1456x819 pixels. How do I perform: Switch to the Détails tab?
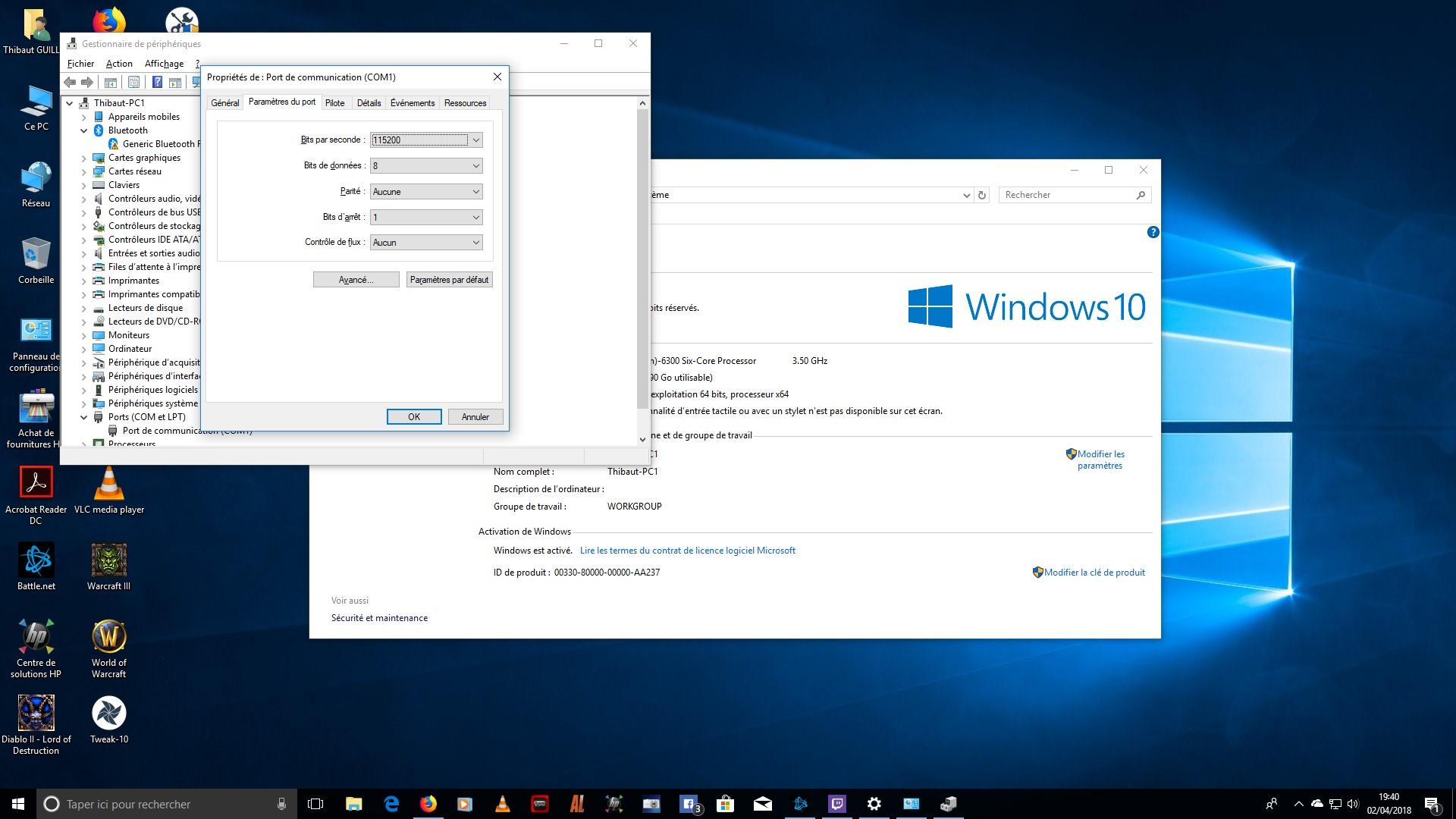click(x=369, y=103)
